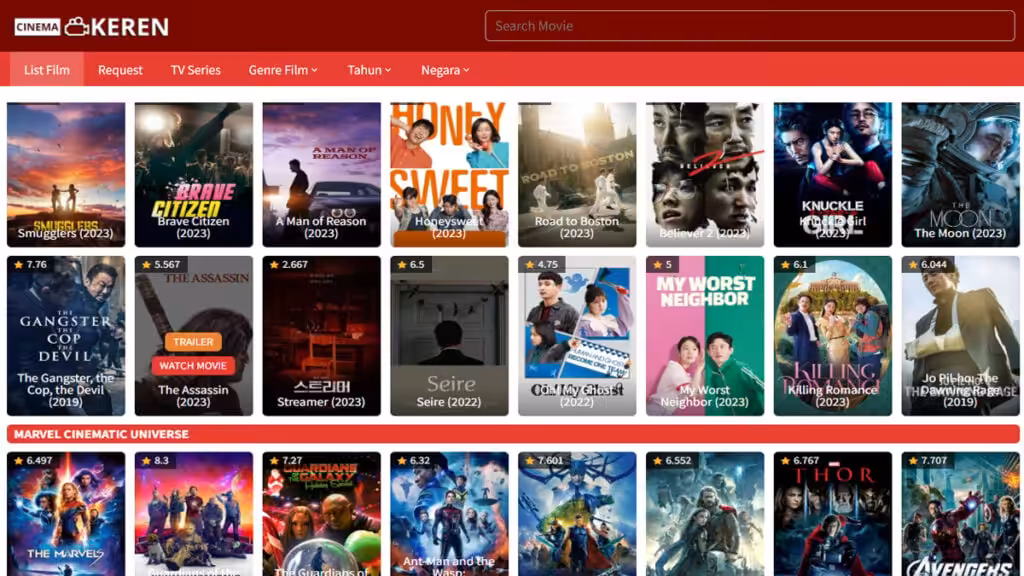Expand the Tahun dropdown menu
1024x576 pixels.
[x=368, y=70]
